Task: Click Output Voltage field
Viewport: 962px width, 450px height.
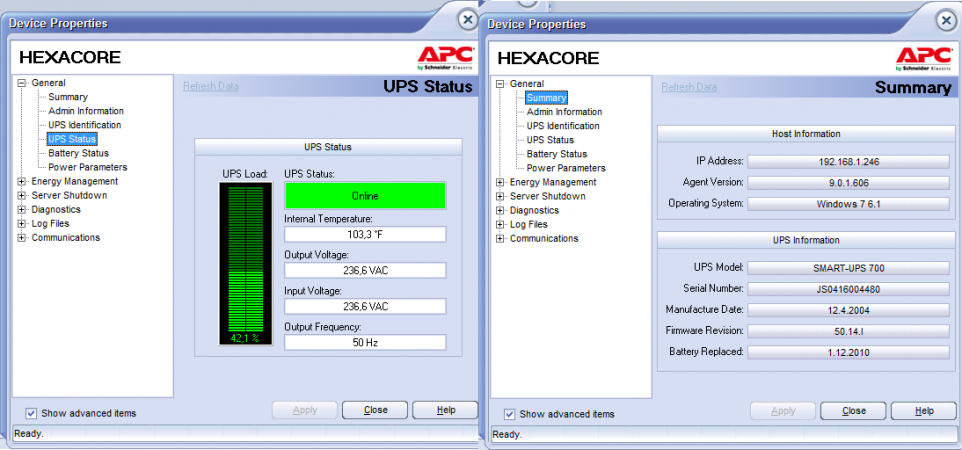Action: point(365,270)
